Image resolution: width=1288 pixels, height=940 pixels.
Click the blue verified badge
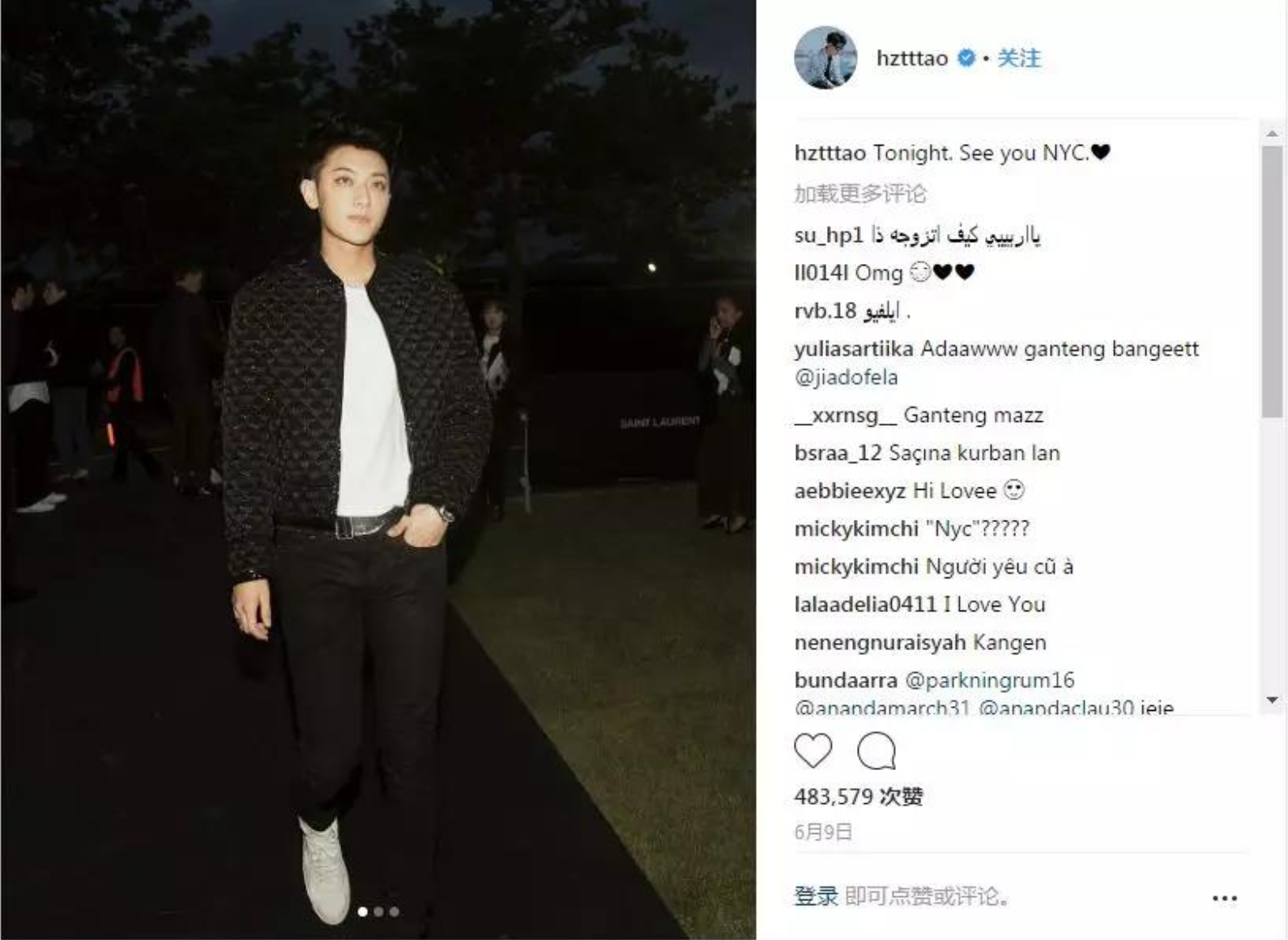(966, 58)
